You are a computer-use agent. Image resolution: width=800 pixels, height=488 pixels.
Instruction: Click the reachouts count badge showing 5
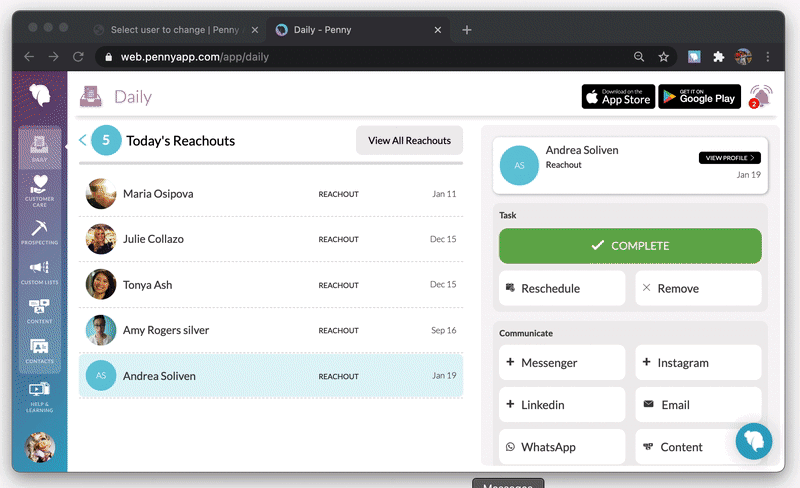coord(106,140)
